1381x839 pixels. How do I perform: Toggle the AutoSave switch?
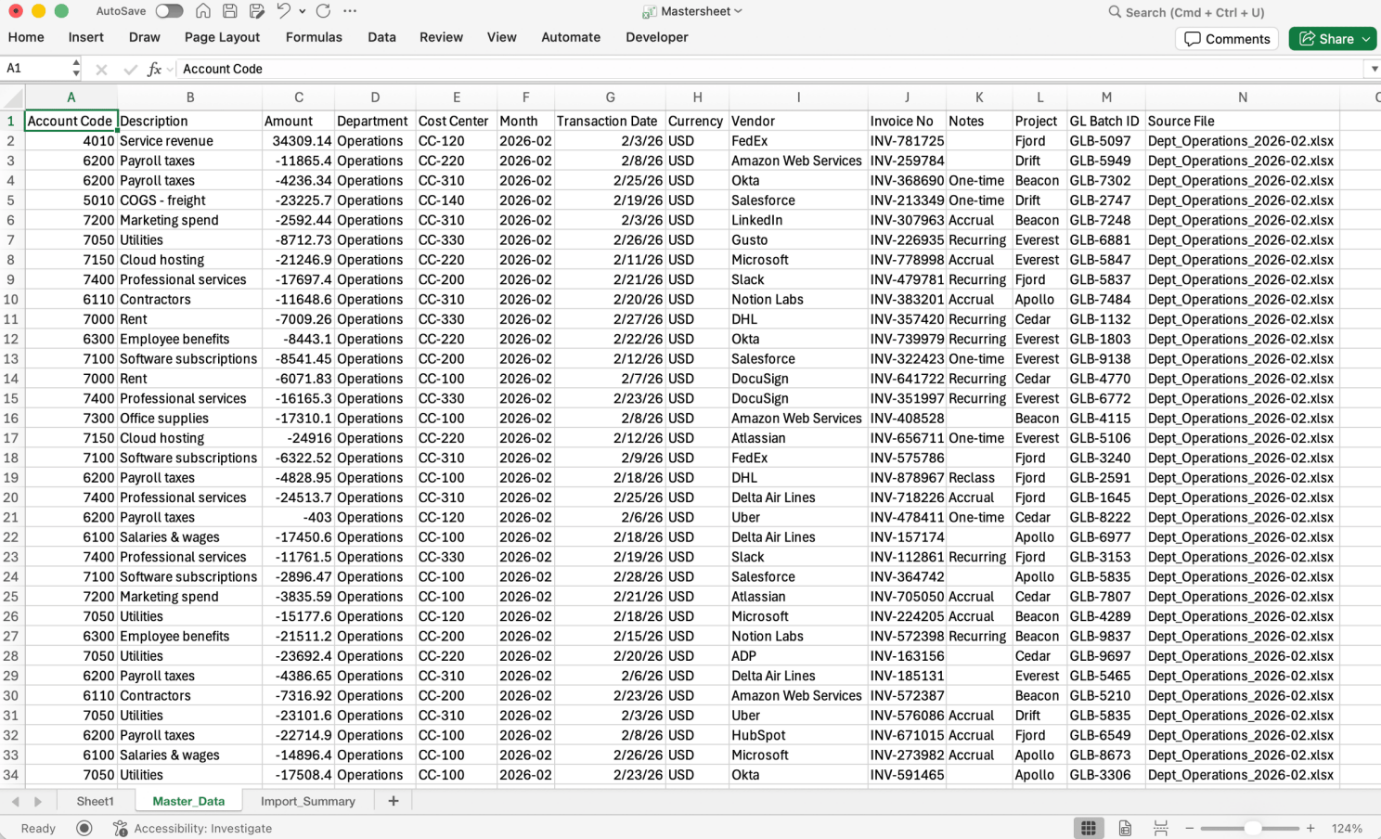point(169,12)
